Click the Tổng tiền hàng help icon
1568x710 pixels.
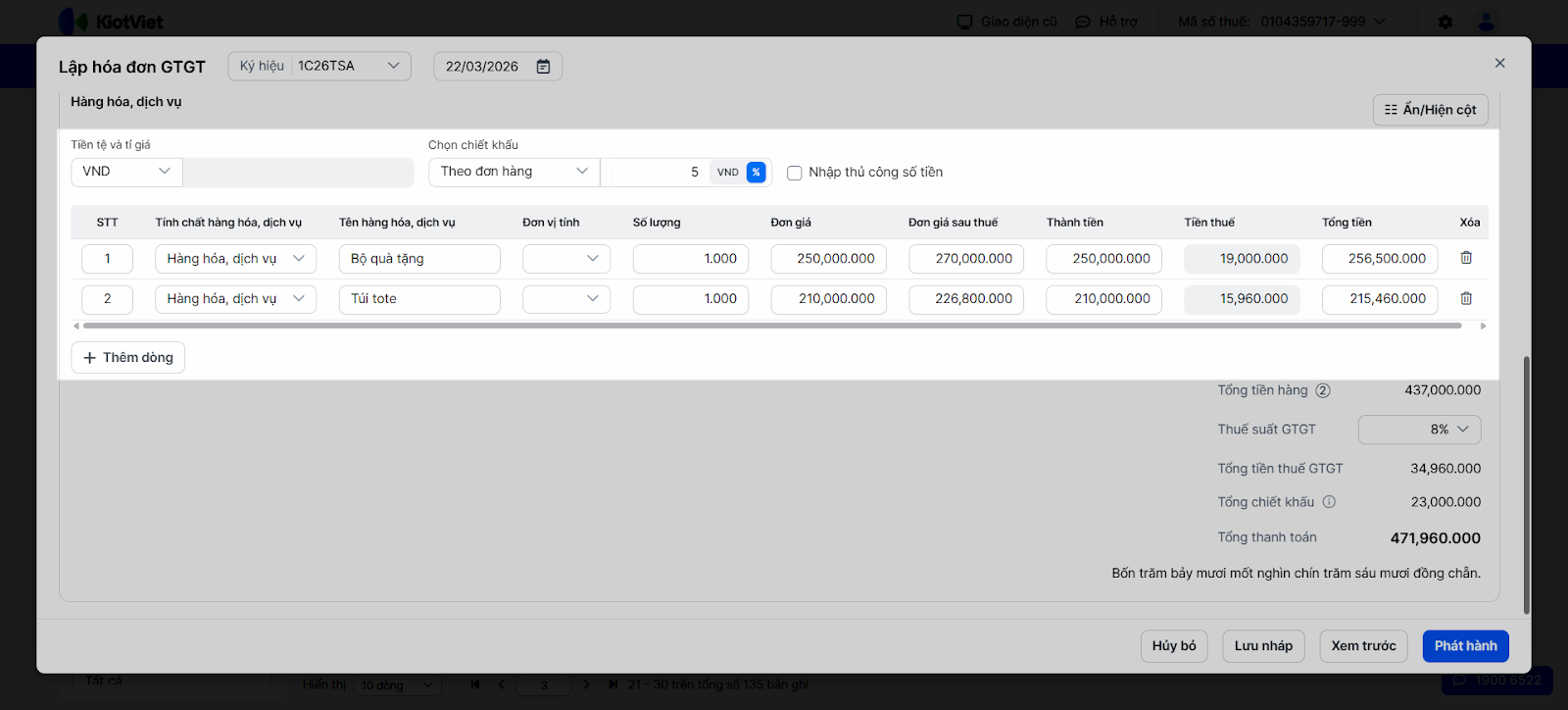coord(1323,390)
